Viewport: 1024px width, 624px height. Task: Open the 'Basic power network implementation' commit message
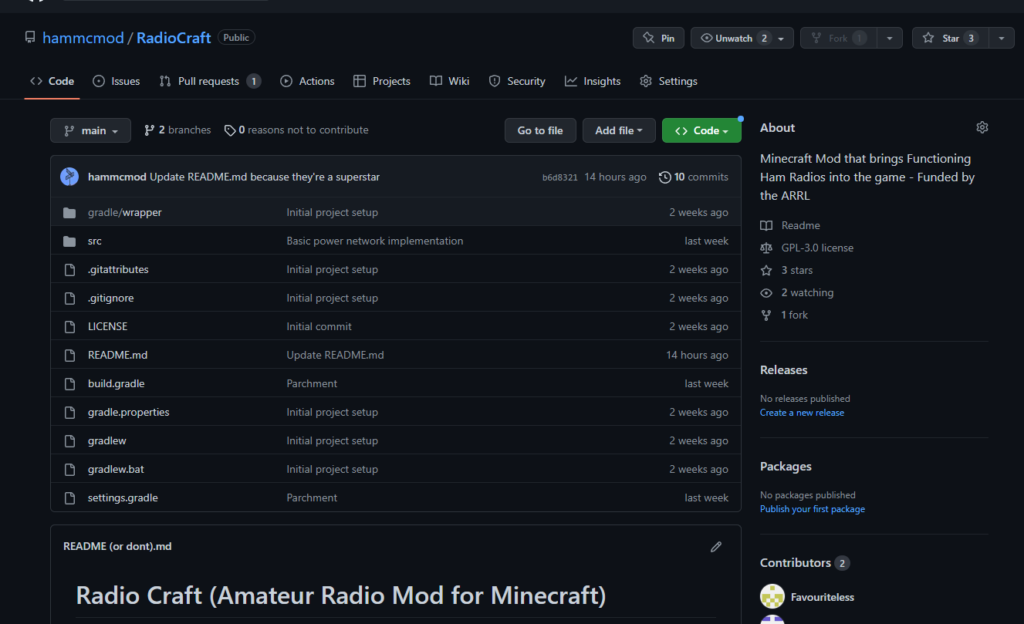[375, 241]
